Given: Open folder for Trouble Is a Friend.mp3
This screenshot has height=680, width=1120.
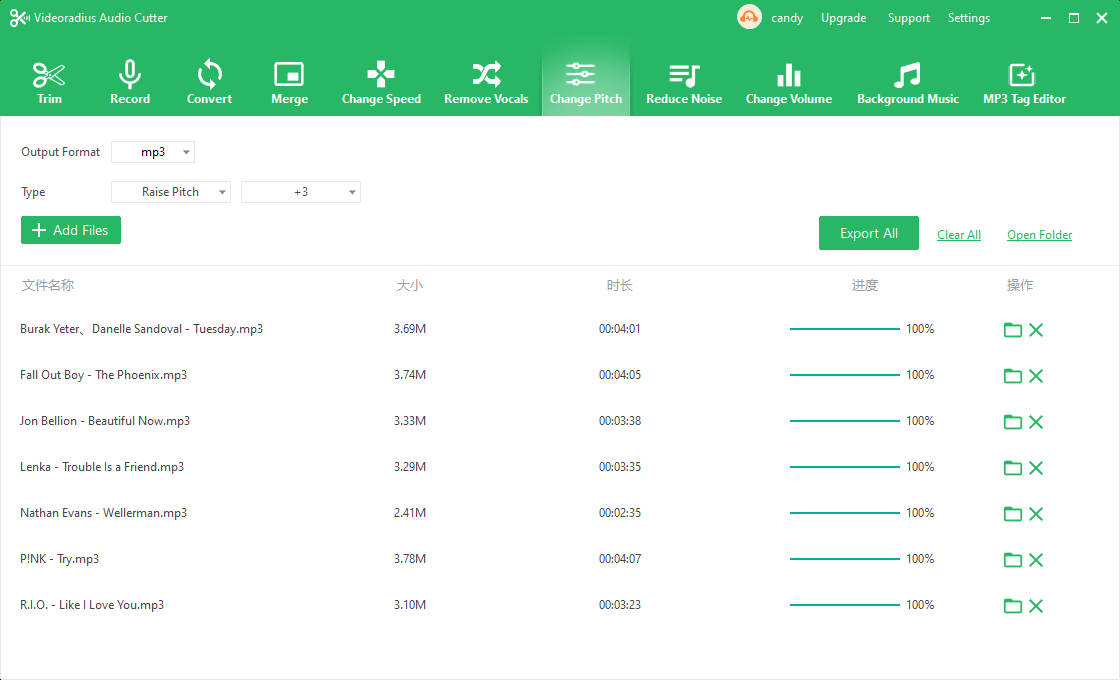Looking at the screenshot, I should (1012, 468).
